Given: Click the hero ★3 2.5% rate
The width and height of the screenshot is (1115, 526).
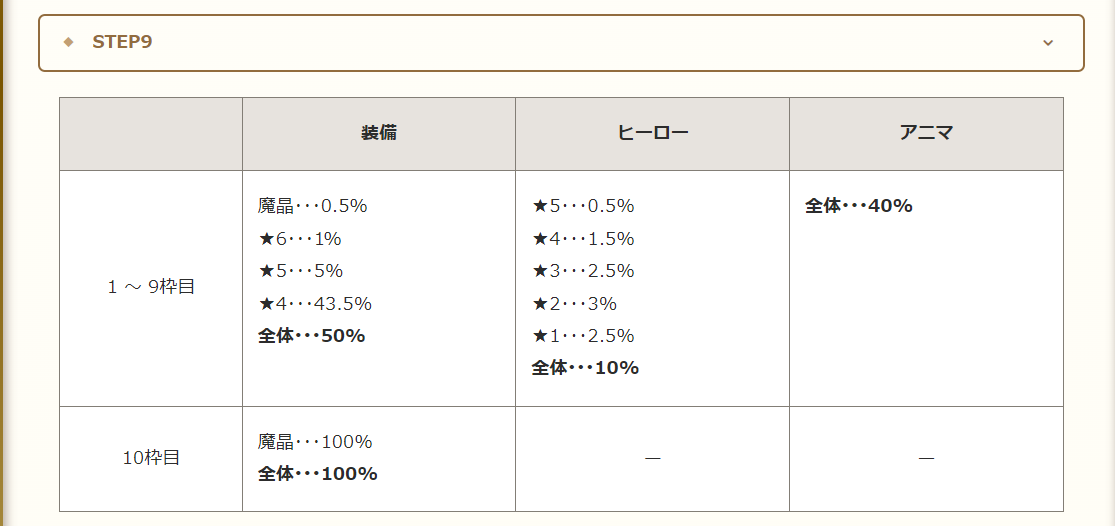Looking at the screenshot, I should coord(582,271).
